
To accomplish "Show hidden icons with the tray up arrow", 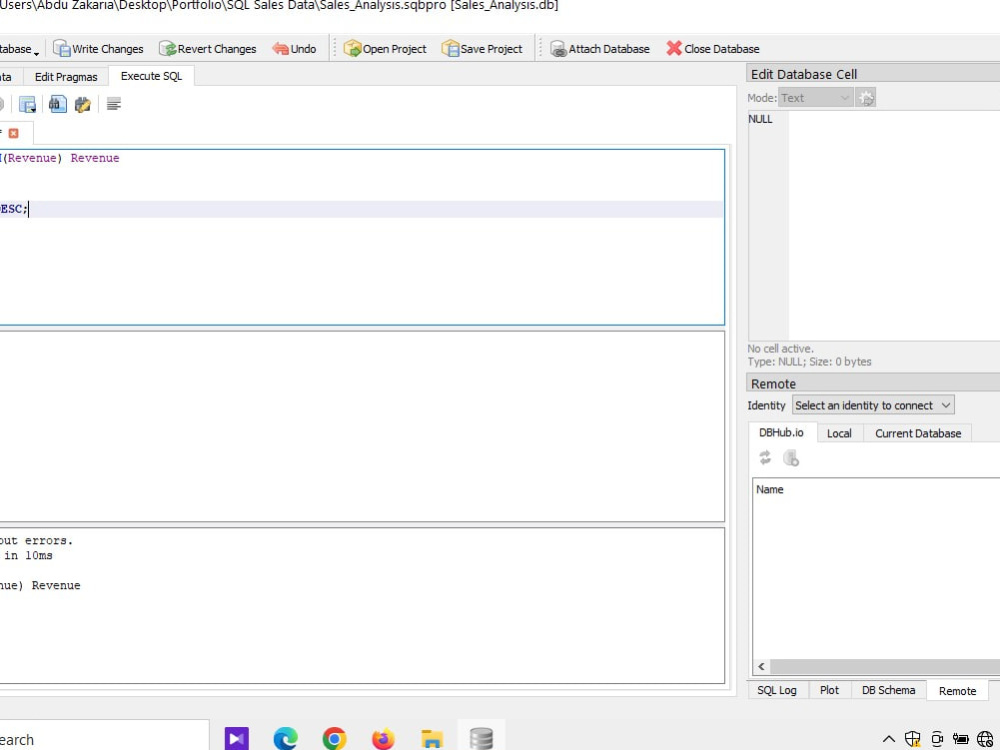I will pyautogui.click(x=888, y=739).
